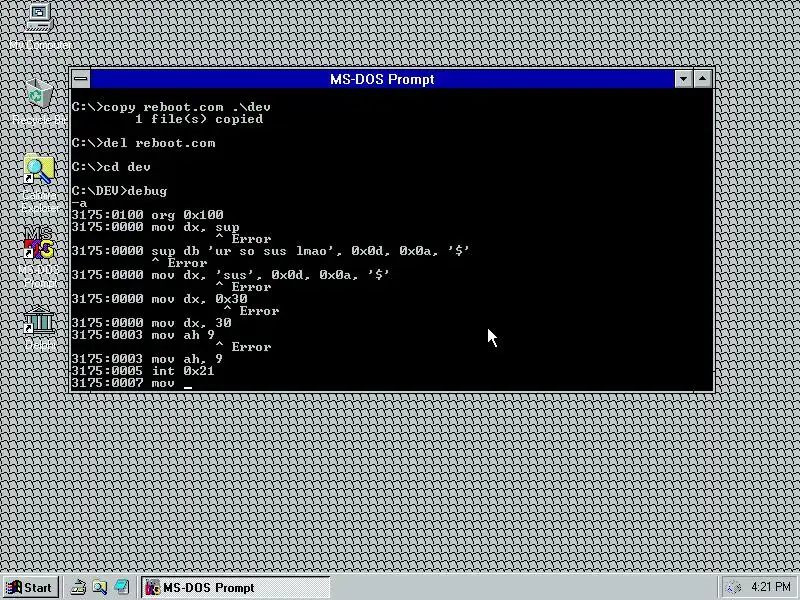Click the folder-with-magnifier quick launch icon
The width and height of the screenshot is (800, 600).
pyautogui.click(x=99, y=588)
